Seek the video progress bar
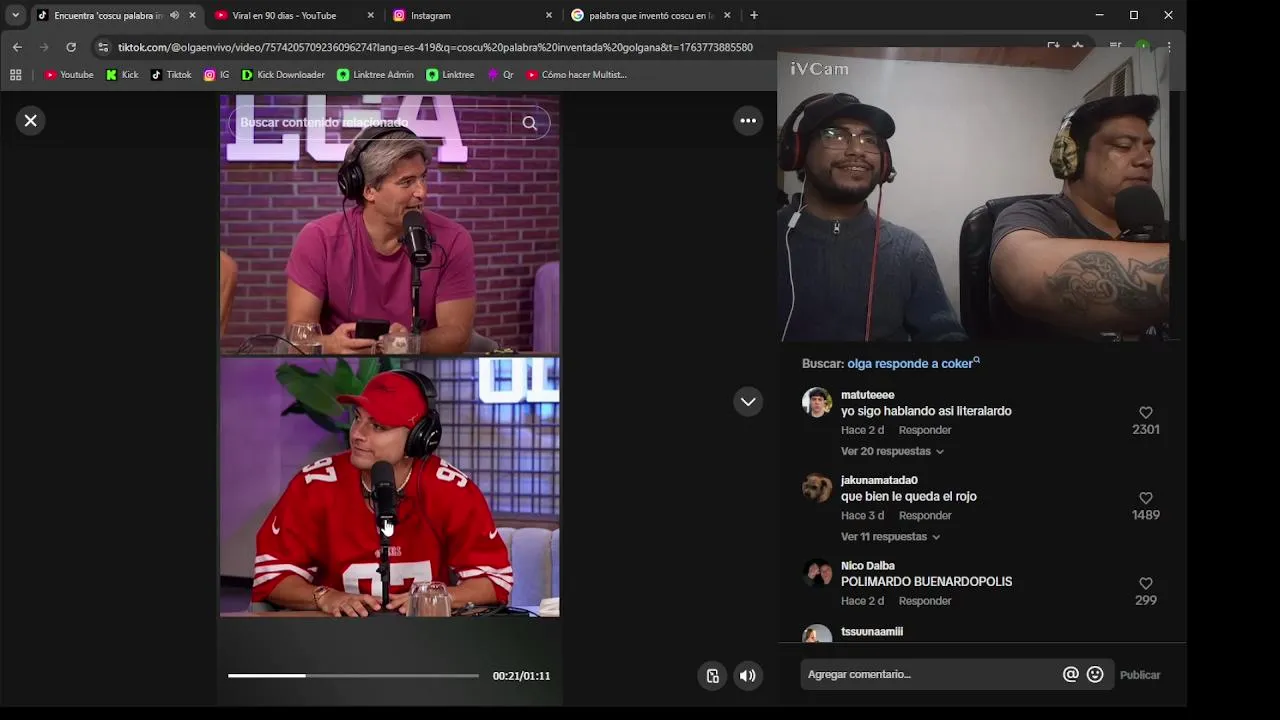Image resolution: width=1280 pixels, height=720 pixels. click(x=353, y=676)
